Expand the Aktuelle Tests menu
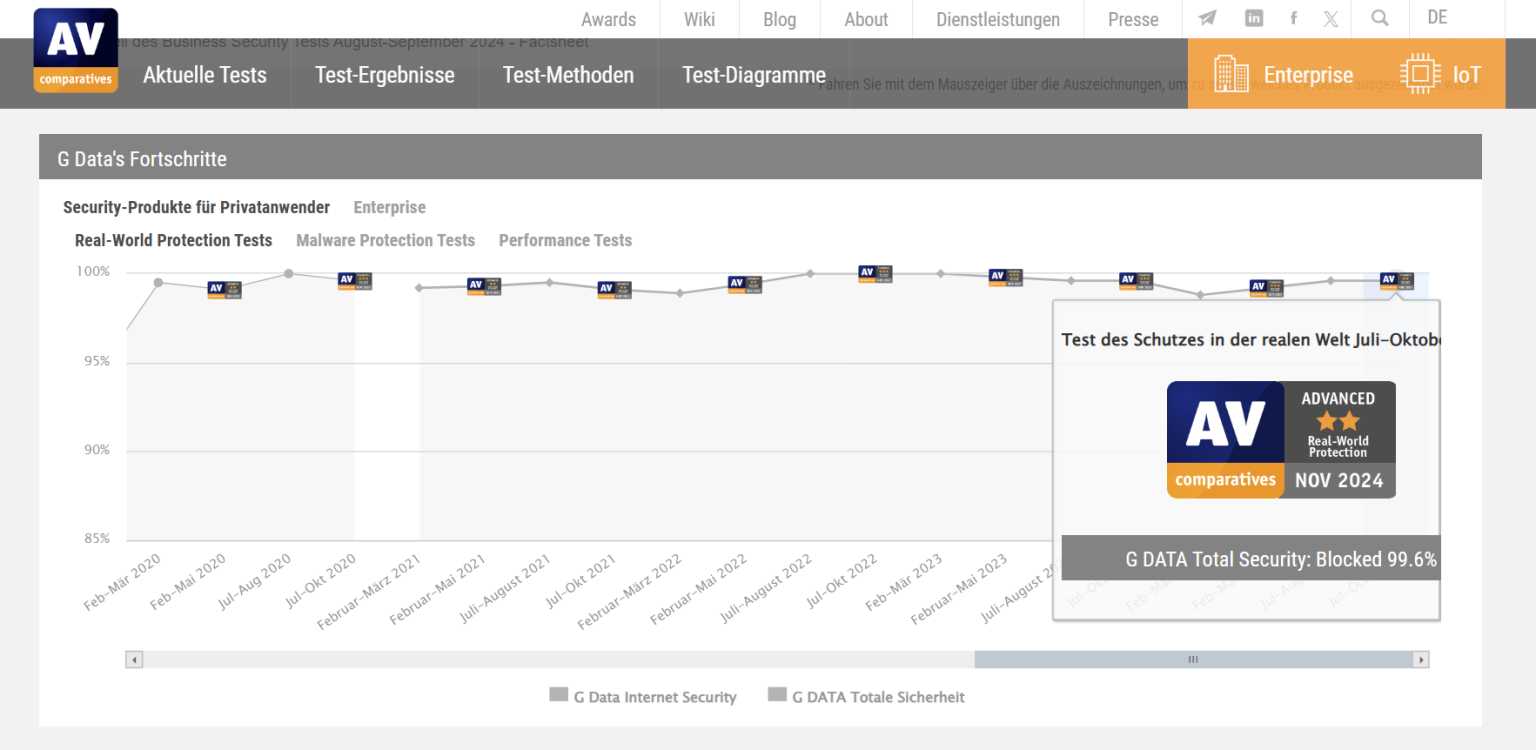The width and height of the screenshot is (1536, 750). 205,75
